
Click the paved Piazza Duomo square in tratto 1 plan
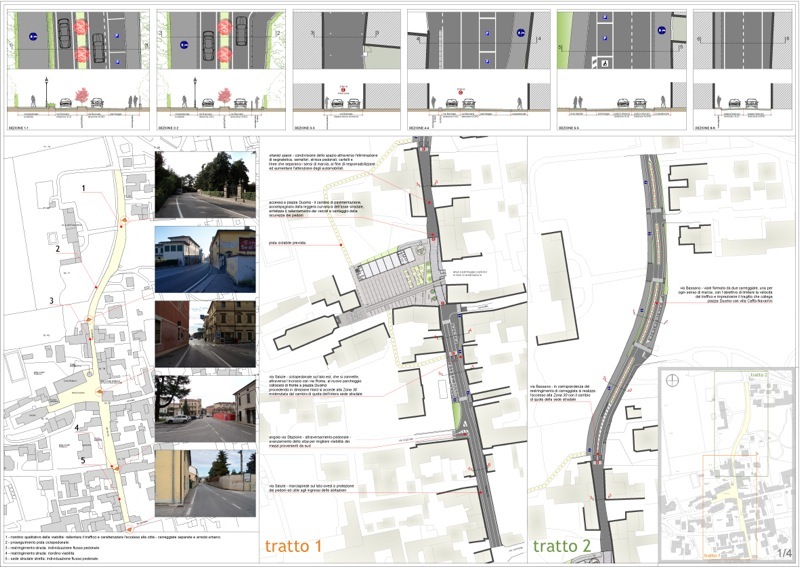pos(393,287)
